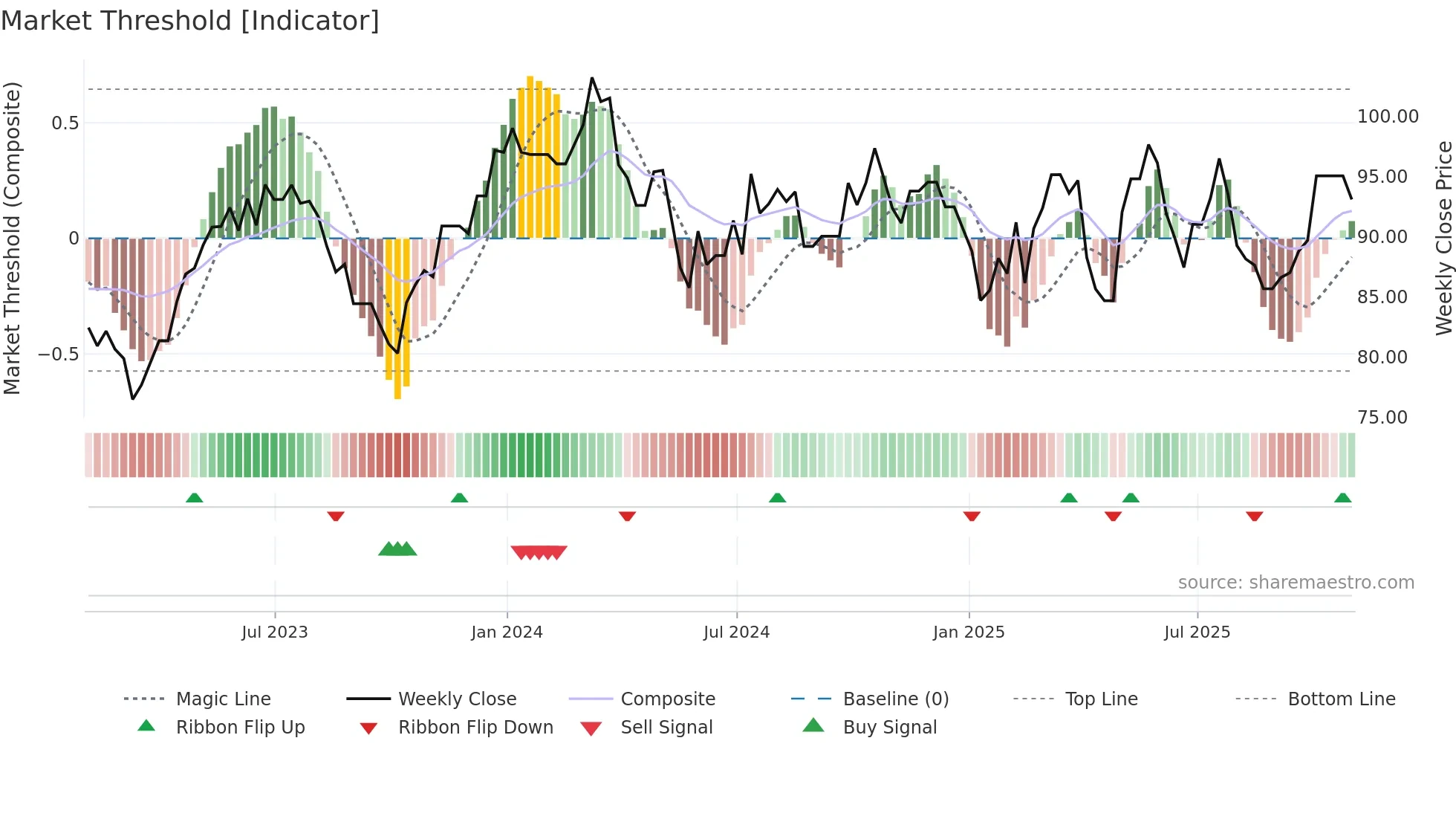
Task: Hide the Top Line legend entry
Action: (x=1101, y=699)
